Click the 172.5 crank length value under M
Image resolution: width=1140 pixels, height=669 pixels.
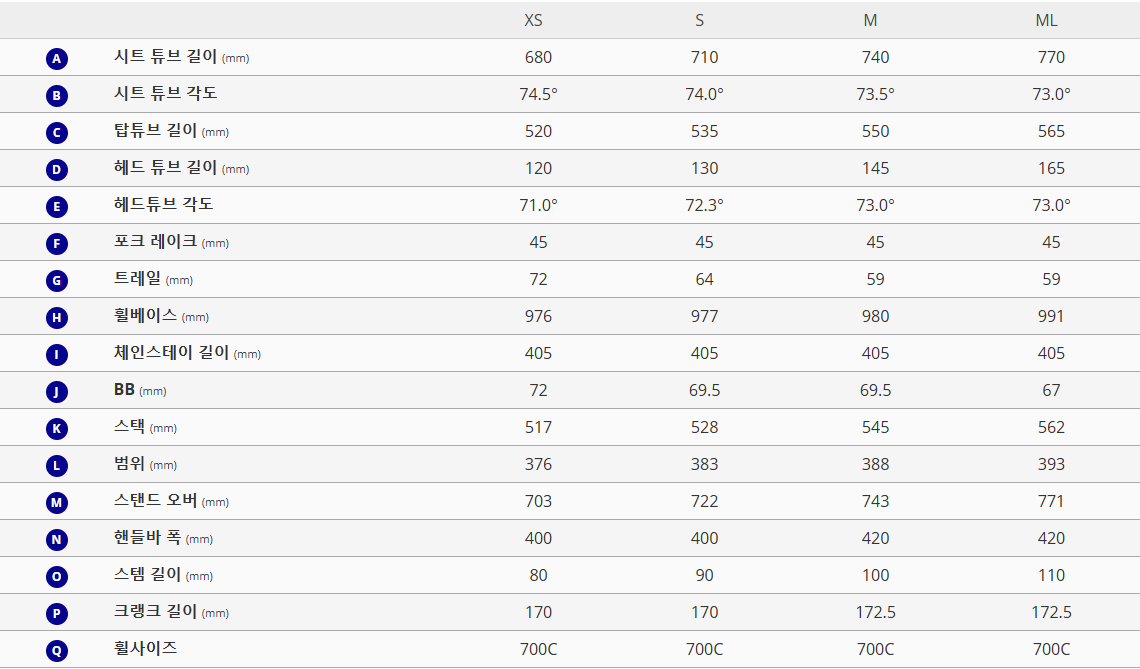[875, 612]
